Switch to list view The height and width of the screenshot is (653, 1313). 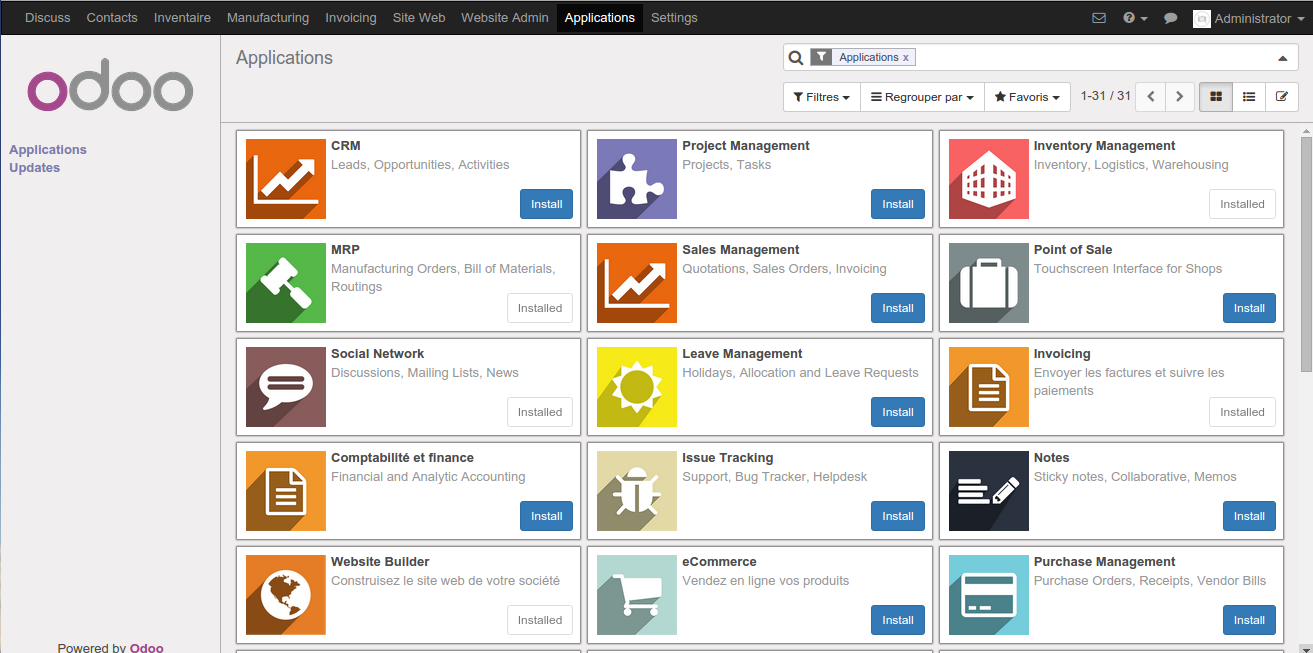[x=1249, y=97]
